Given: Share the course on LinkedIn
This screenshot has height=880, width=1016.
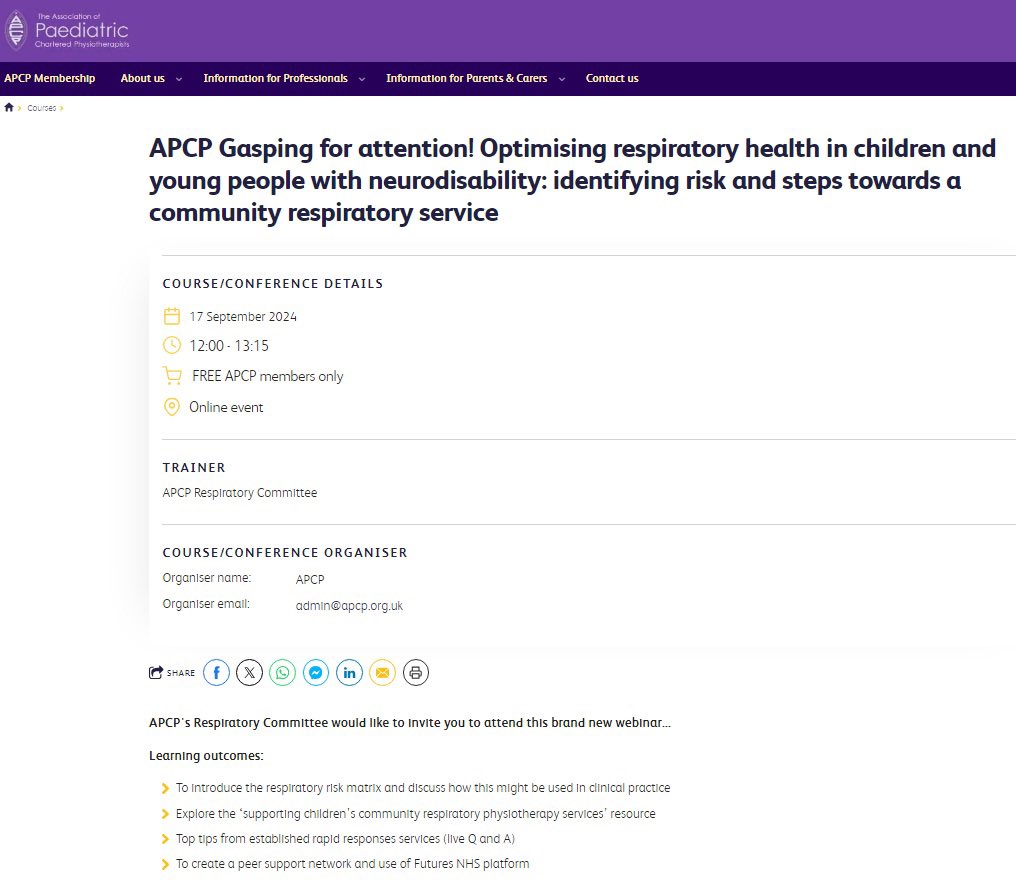Looking at the screenshot, I should click(x=349, y=673).
